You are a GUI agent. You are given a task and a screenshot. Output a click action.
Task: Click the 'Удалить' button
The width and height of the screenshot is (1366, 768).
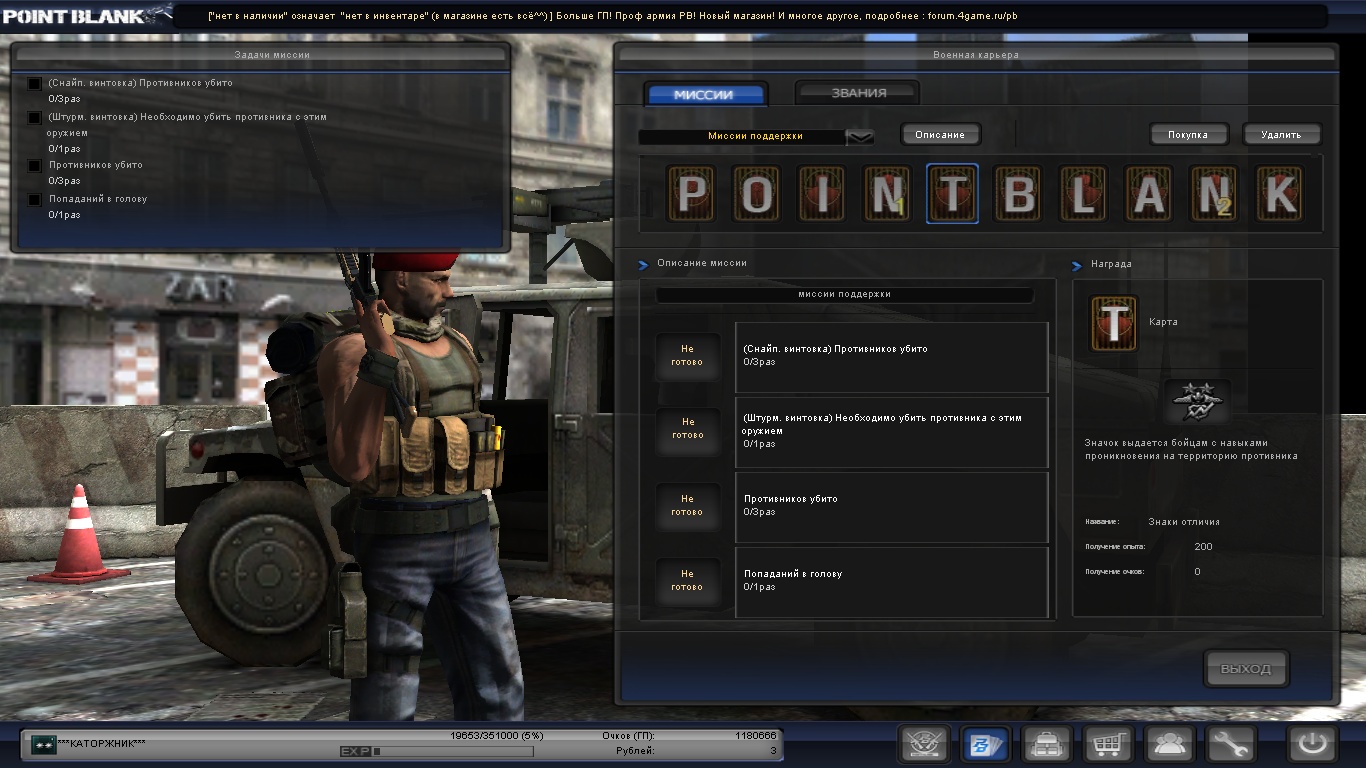click(1281, 134)
